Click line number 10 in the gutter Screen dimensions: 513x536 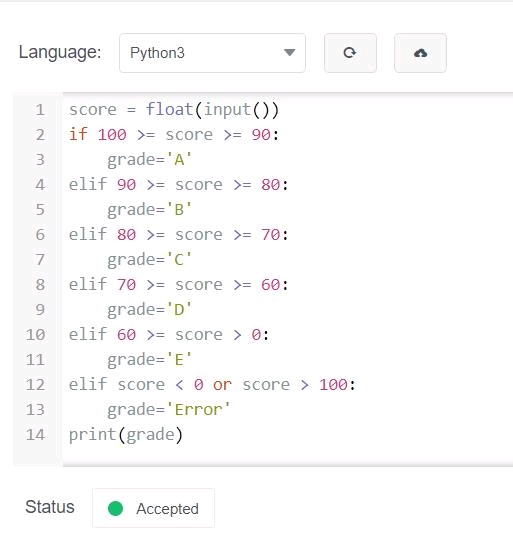[x=36, y=335]
